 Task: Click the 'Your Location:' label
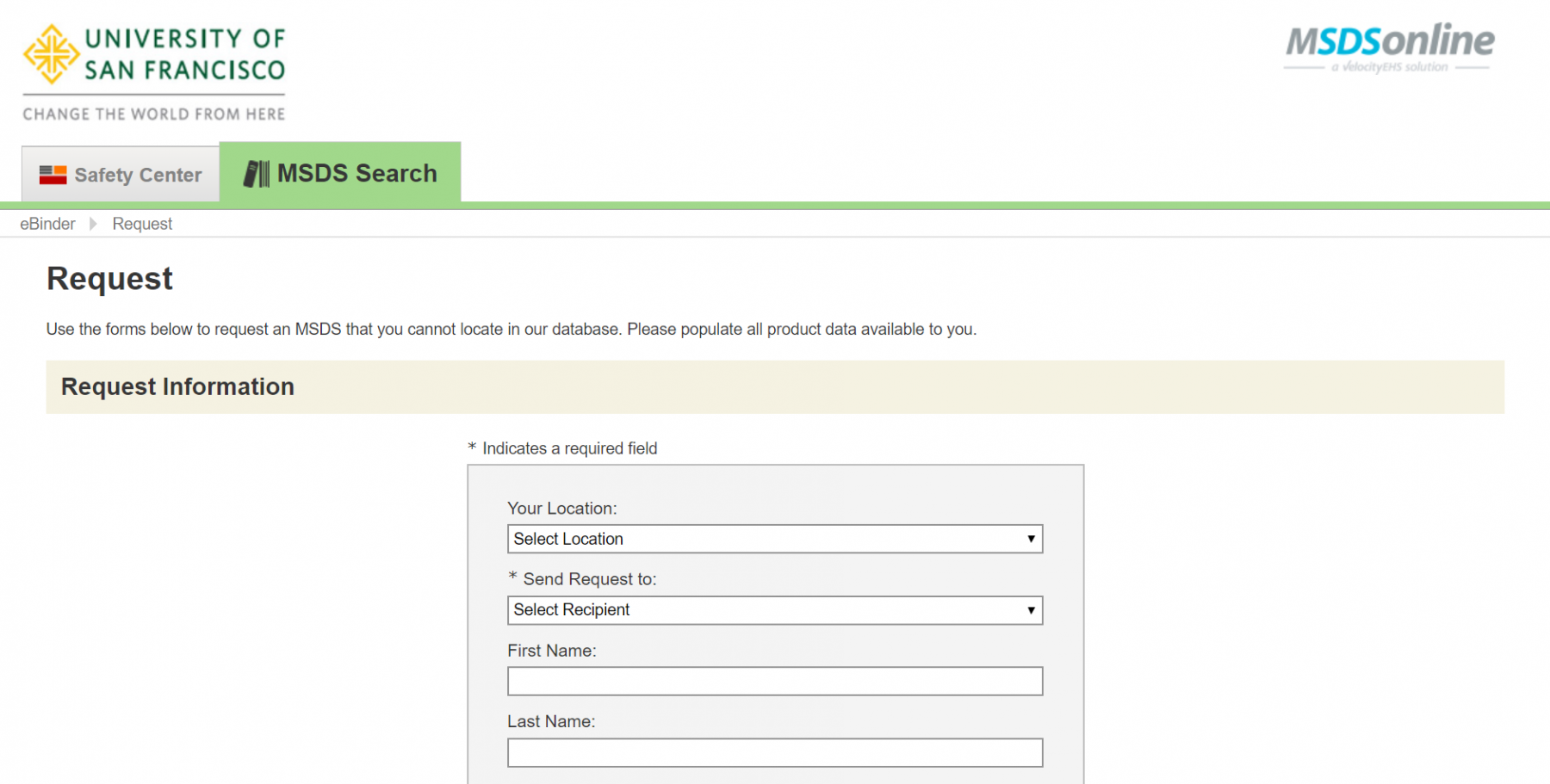[562, 509]
